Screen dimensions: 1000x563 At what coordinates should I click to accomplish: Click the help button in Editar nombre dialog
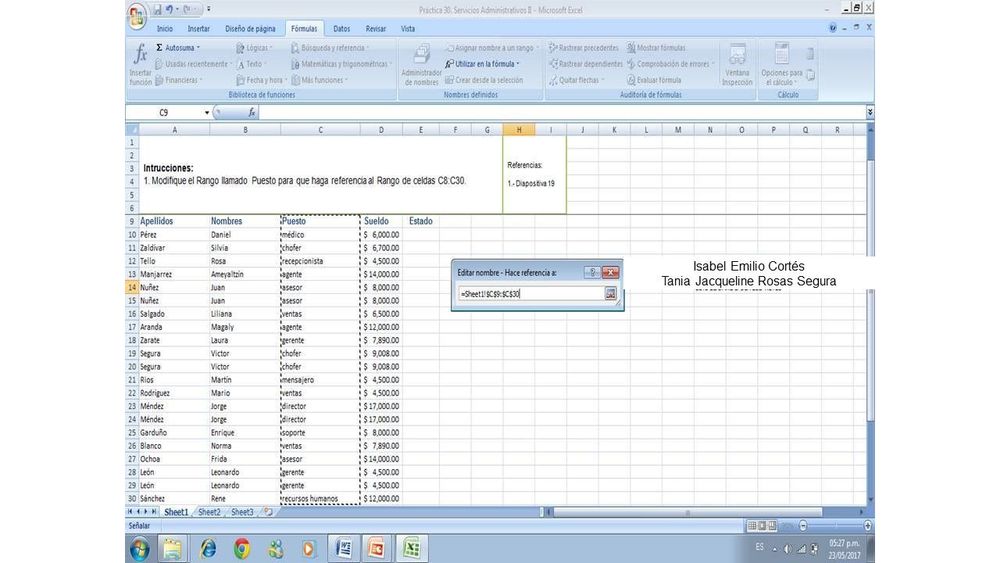pyautogui.click(x=590, y=272)
